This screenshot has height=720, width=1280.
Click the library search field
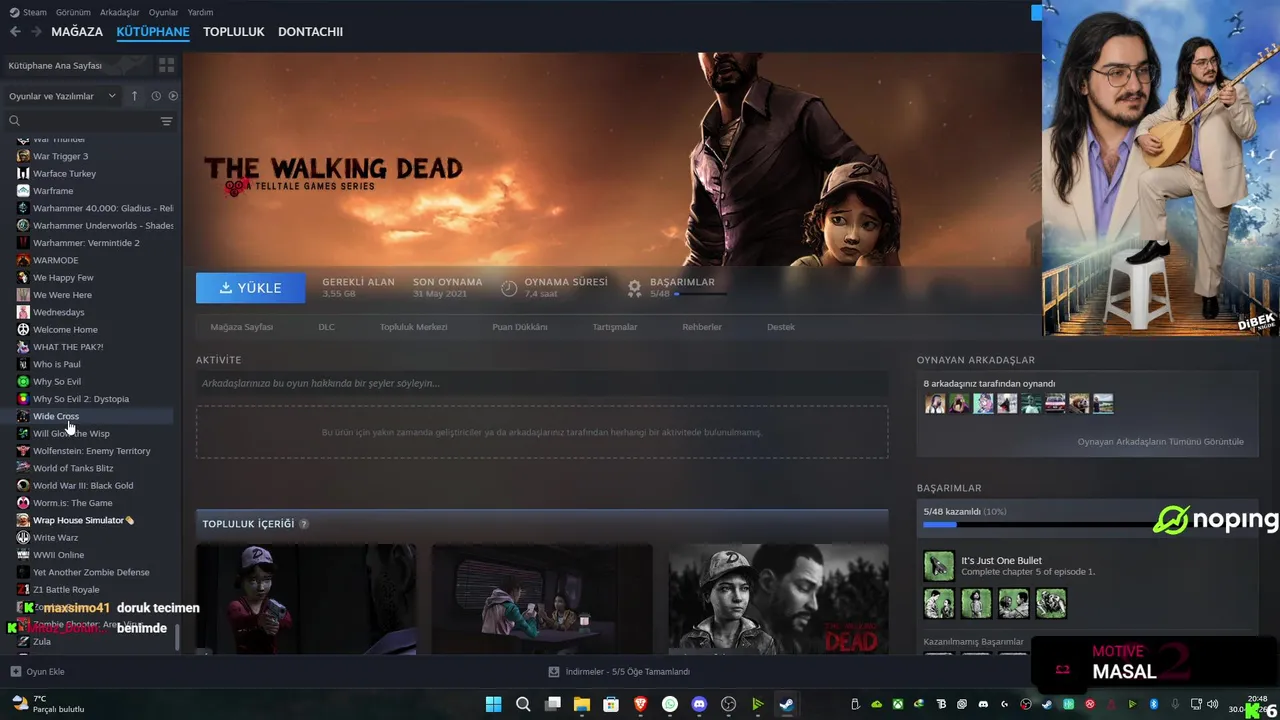pos(88,121)
